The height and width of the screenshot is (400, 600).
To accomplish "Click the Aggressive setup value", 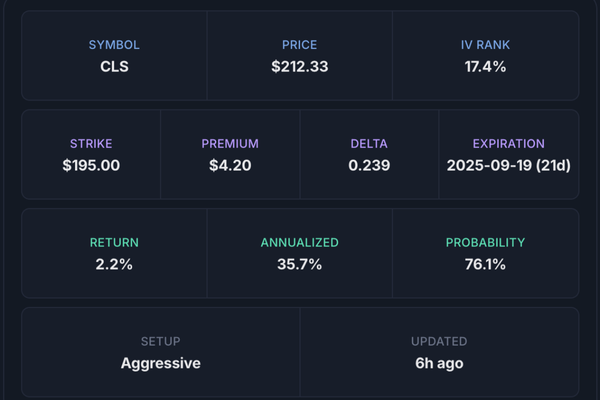I will pyautogui.click(x=161, y=363).
